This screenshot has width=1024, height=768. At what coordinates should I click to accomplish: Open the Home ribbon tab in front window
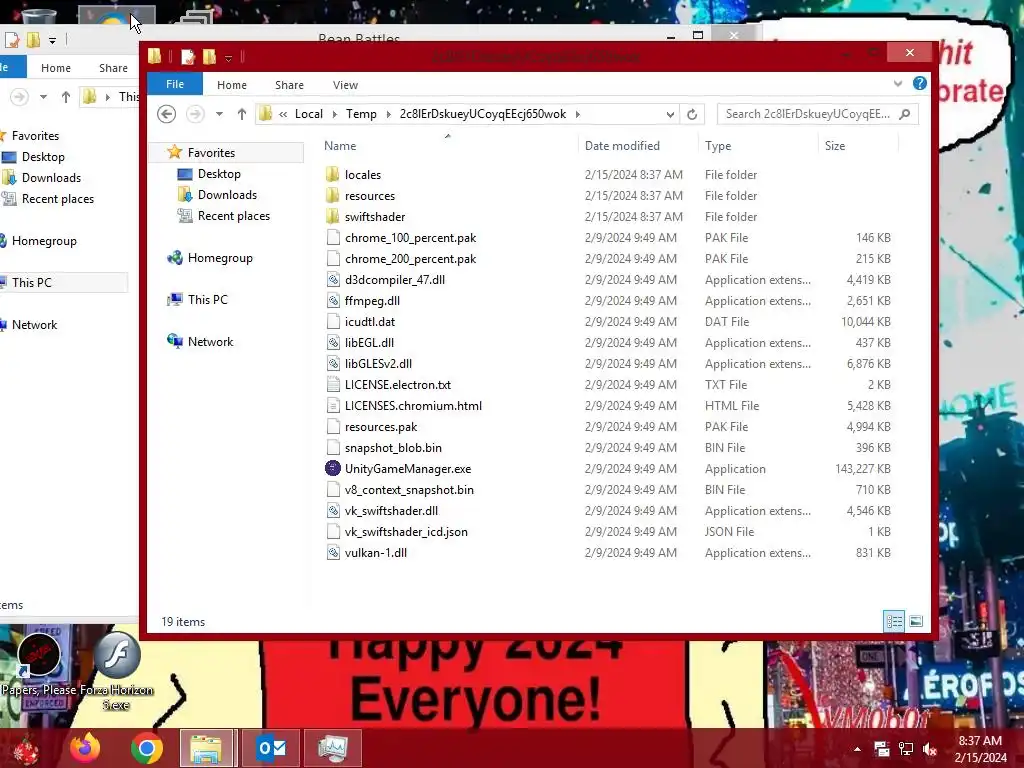click(232, 85)
